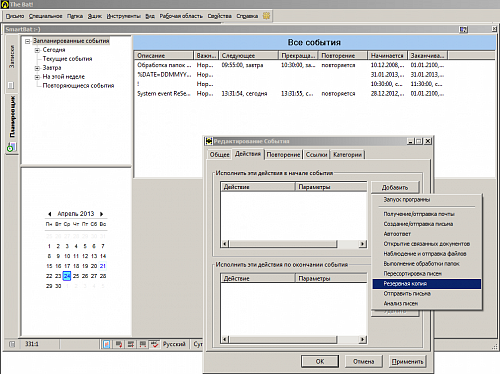Viewport: 500px width, 374px height.
Task: Click the Применить button
Action: 407,361
